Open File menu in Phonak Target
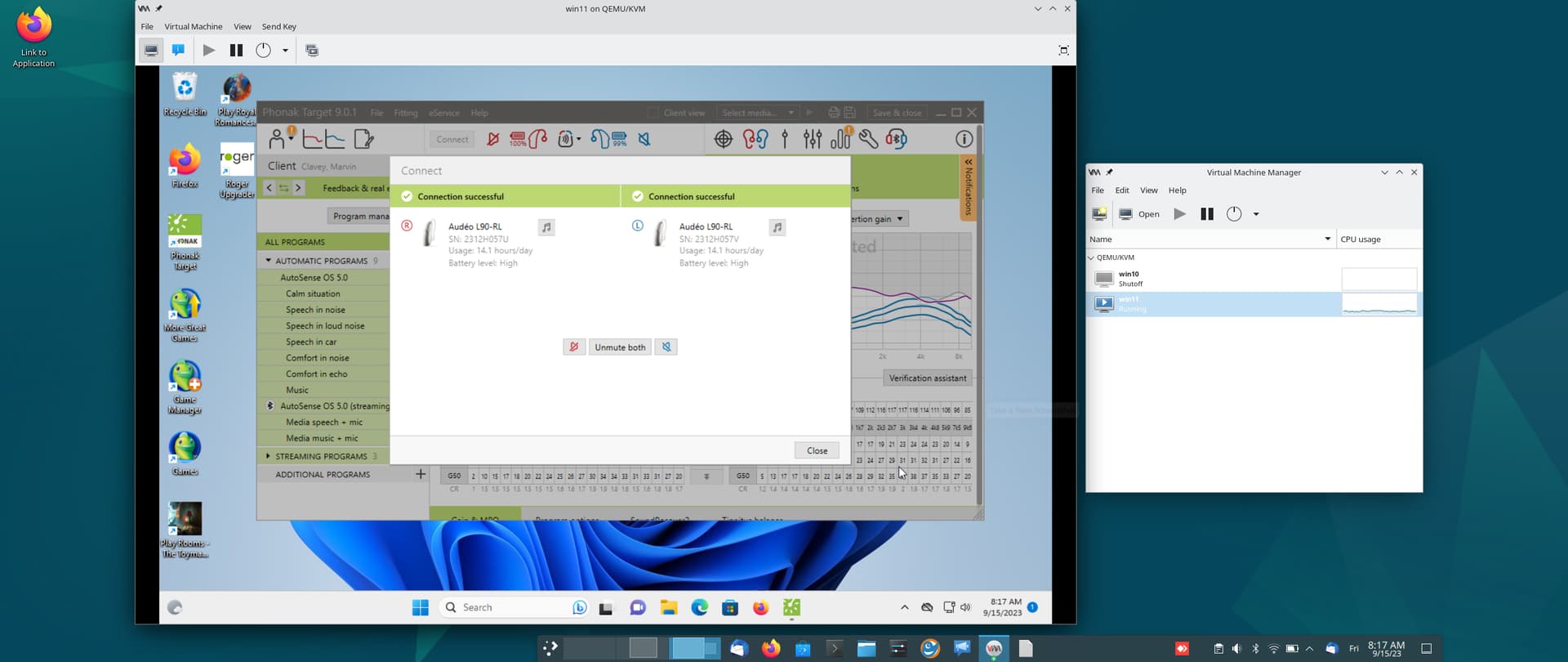 click(376, 113)
